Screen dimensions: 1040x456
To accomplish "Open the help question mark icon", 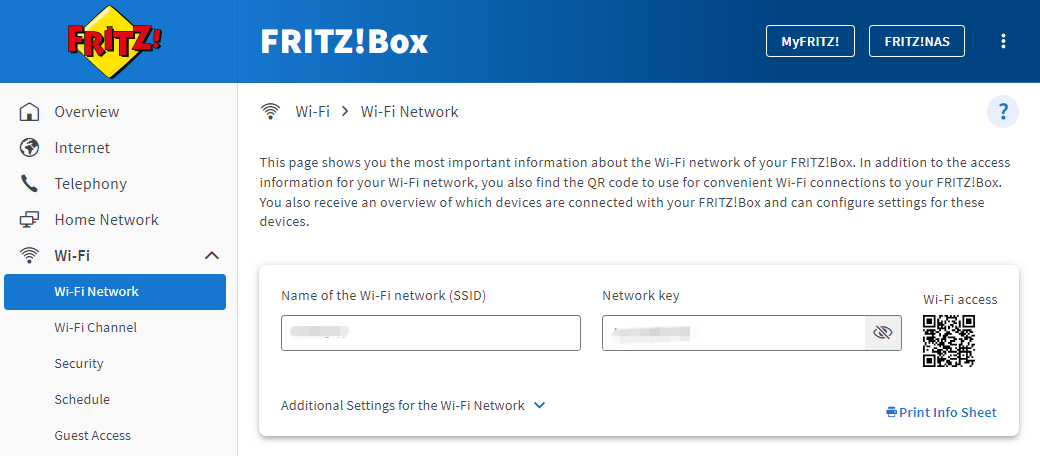I will pyautogui.click(x=1003, y=111).
